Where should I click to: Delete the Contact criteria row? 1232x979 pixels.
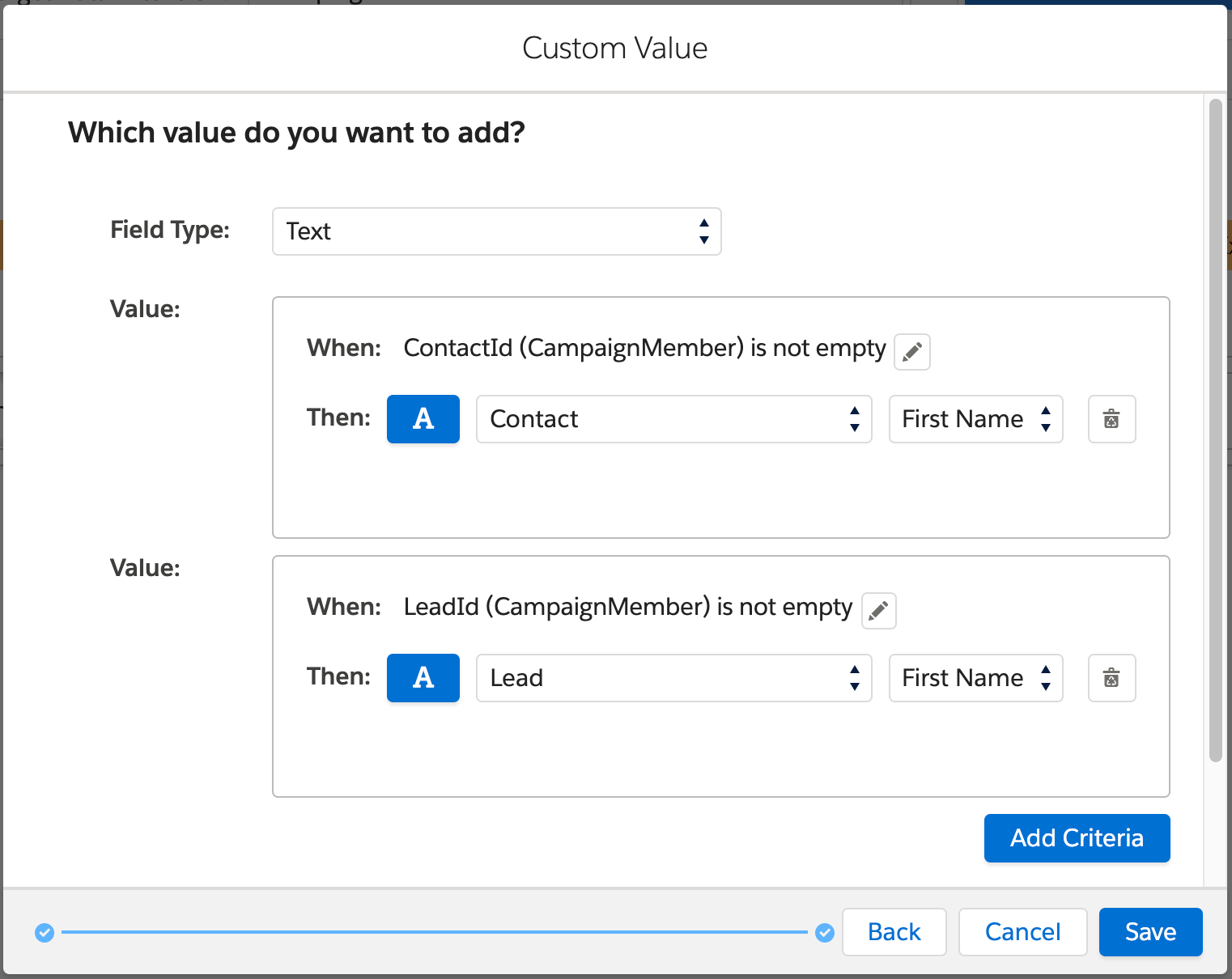(x=1111, y=419)
